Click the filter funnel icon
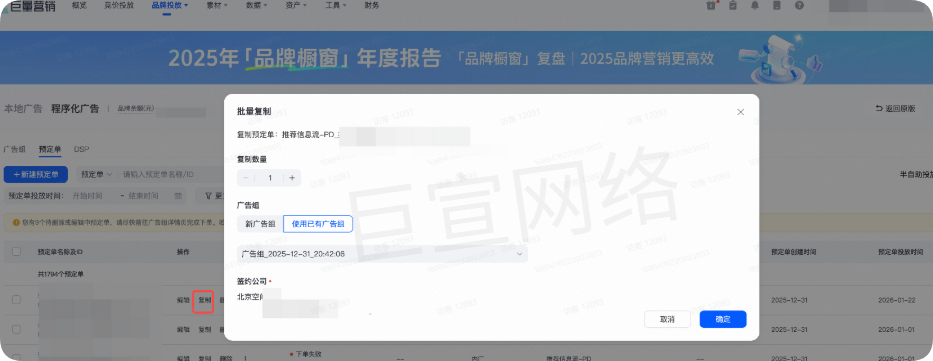Image resolution: width=933 pixels, height=361 pixels. (x=209, y=196)
